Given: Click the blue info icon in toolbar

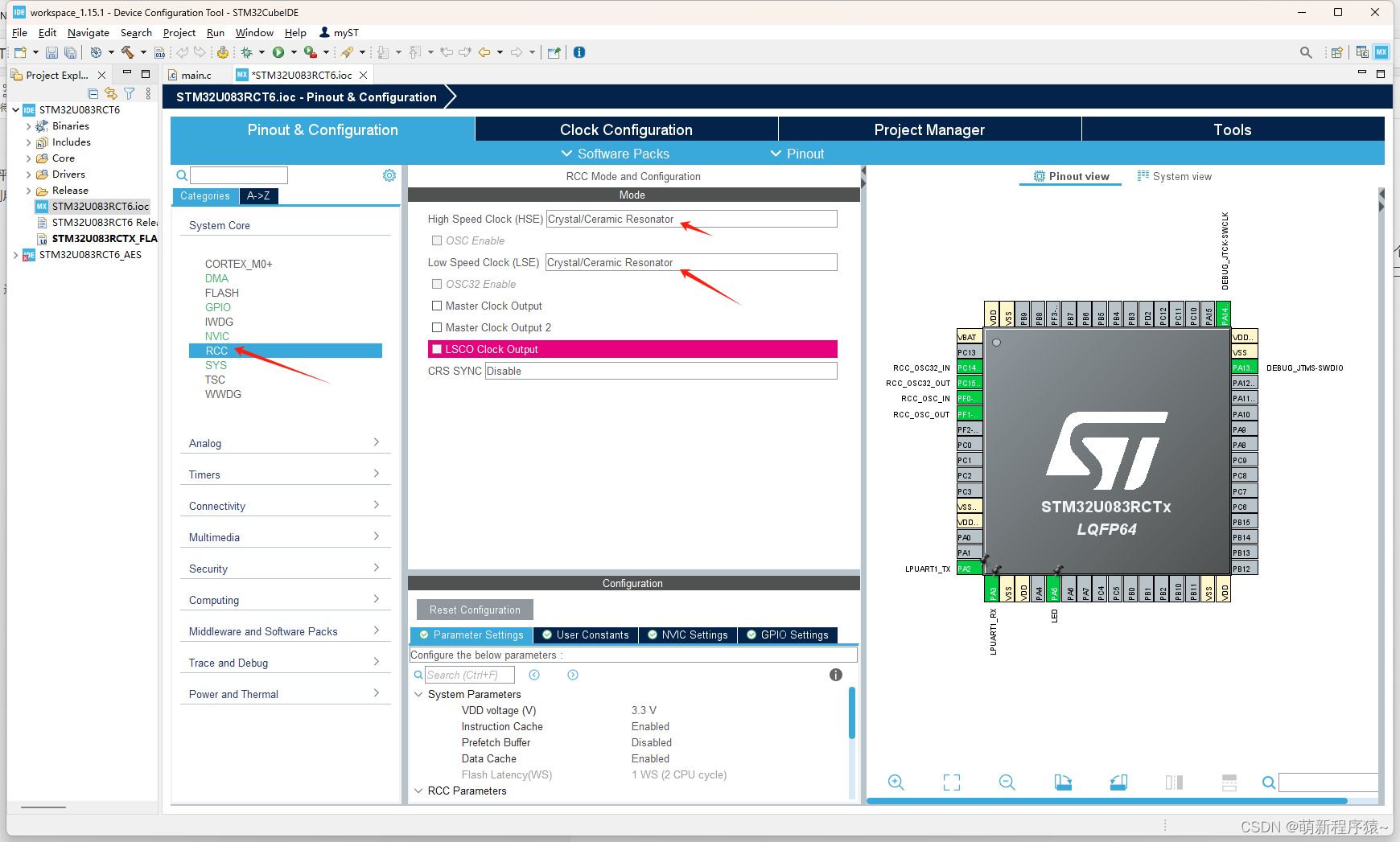Looking at the screenshot, I should coord(579,52).
